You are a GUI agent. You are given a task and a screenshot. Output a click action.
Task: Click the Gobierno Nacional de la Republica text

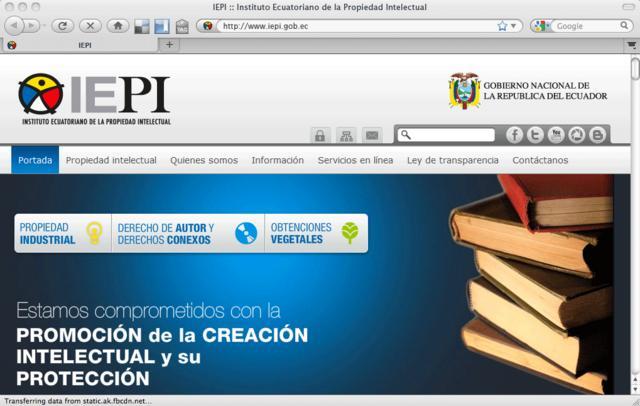(x=545, y=91)
